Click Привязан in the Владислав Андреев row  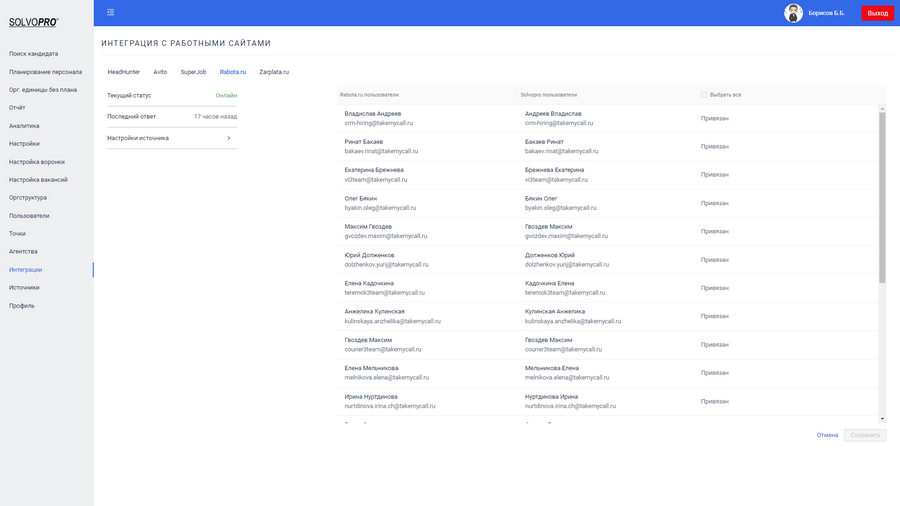click(x=715, y=118)
